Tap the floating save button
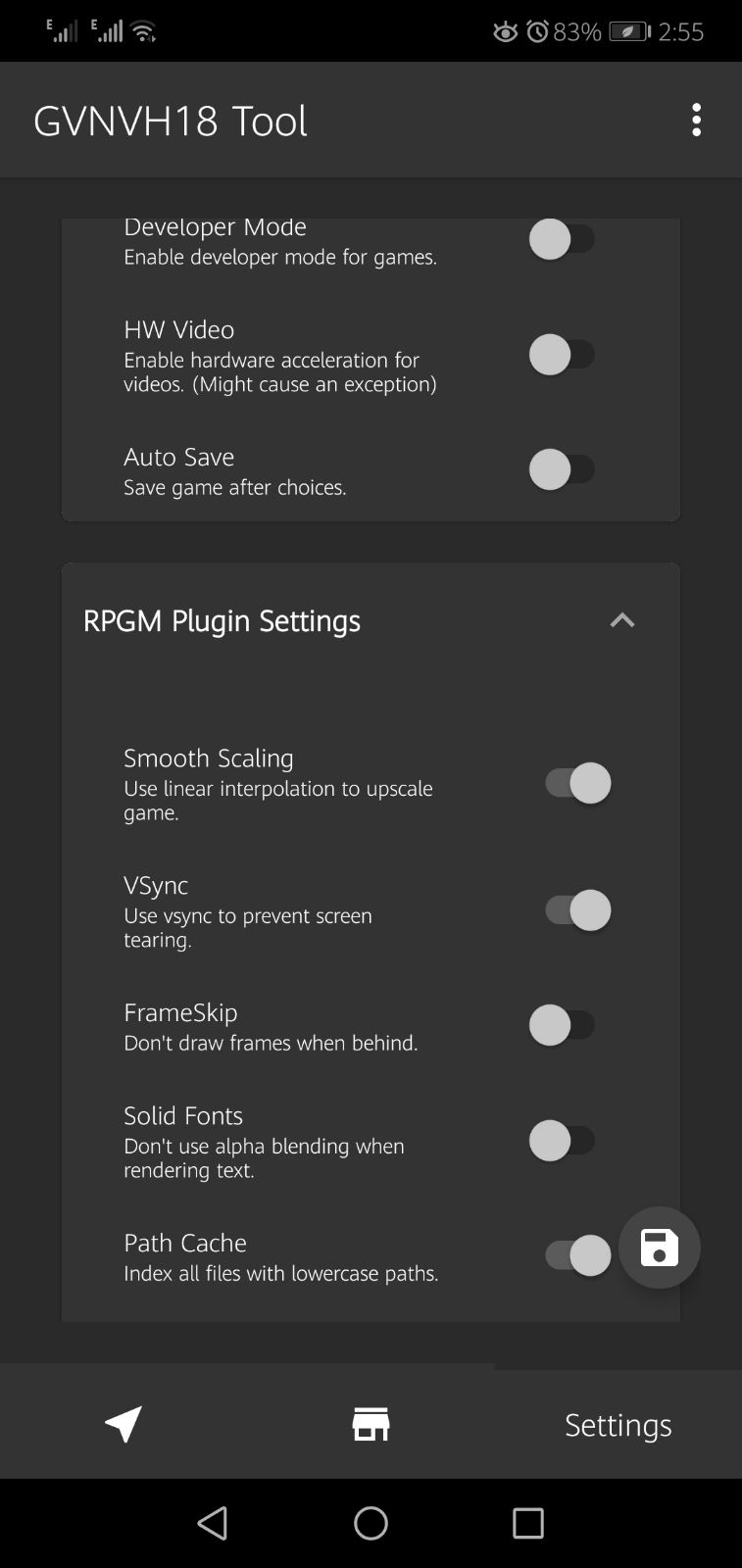 [x=659, y=1248]
